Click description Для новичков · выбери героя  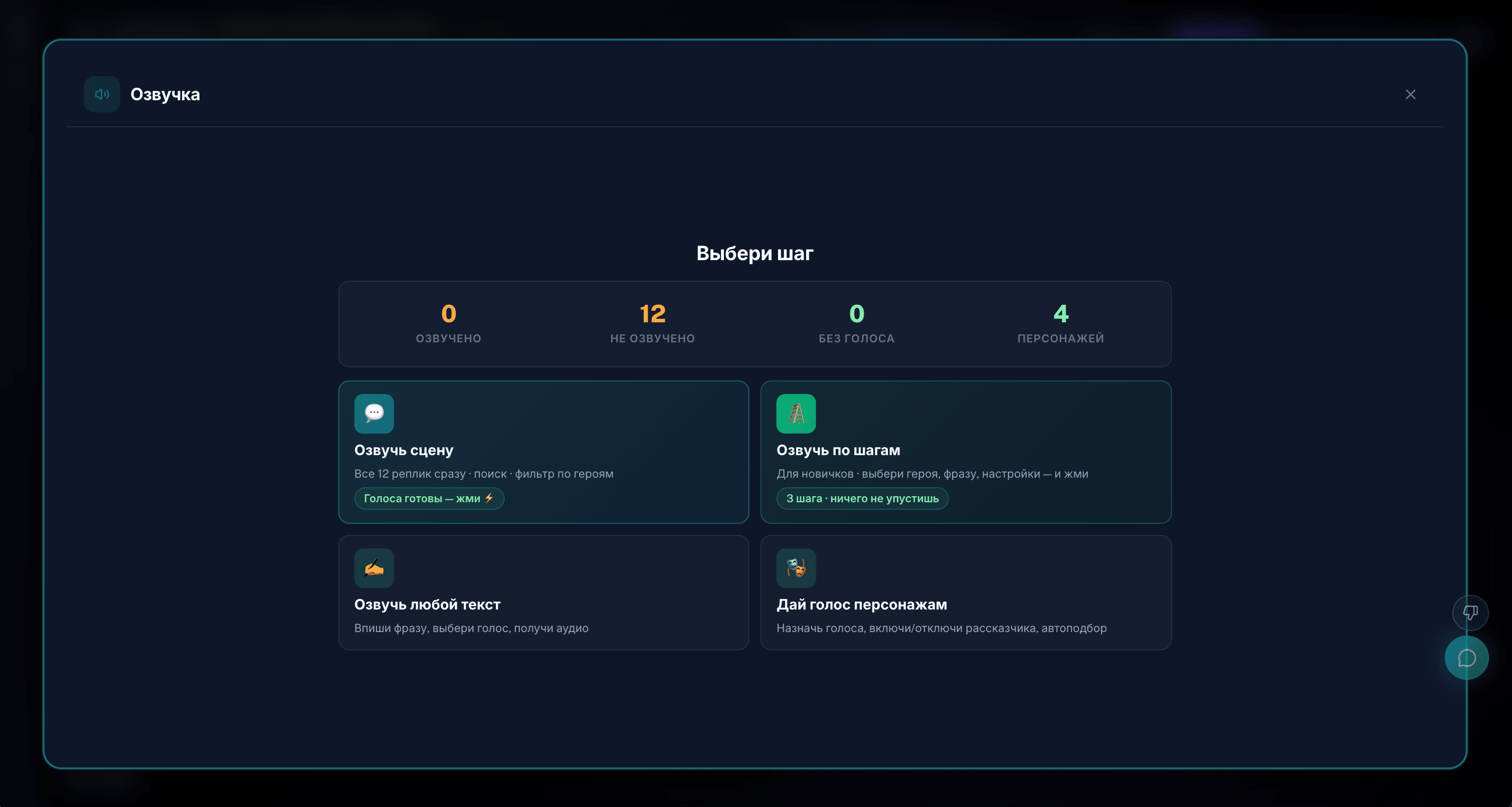[x=932, y=474]
